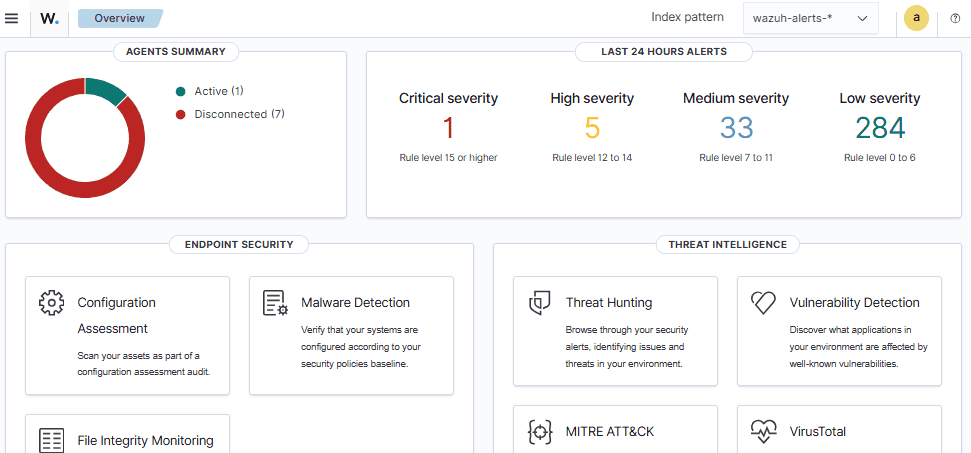Open the hamburger navigation menu
The height and width of the screenshot is (453, 971).
coord(12,18)
